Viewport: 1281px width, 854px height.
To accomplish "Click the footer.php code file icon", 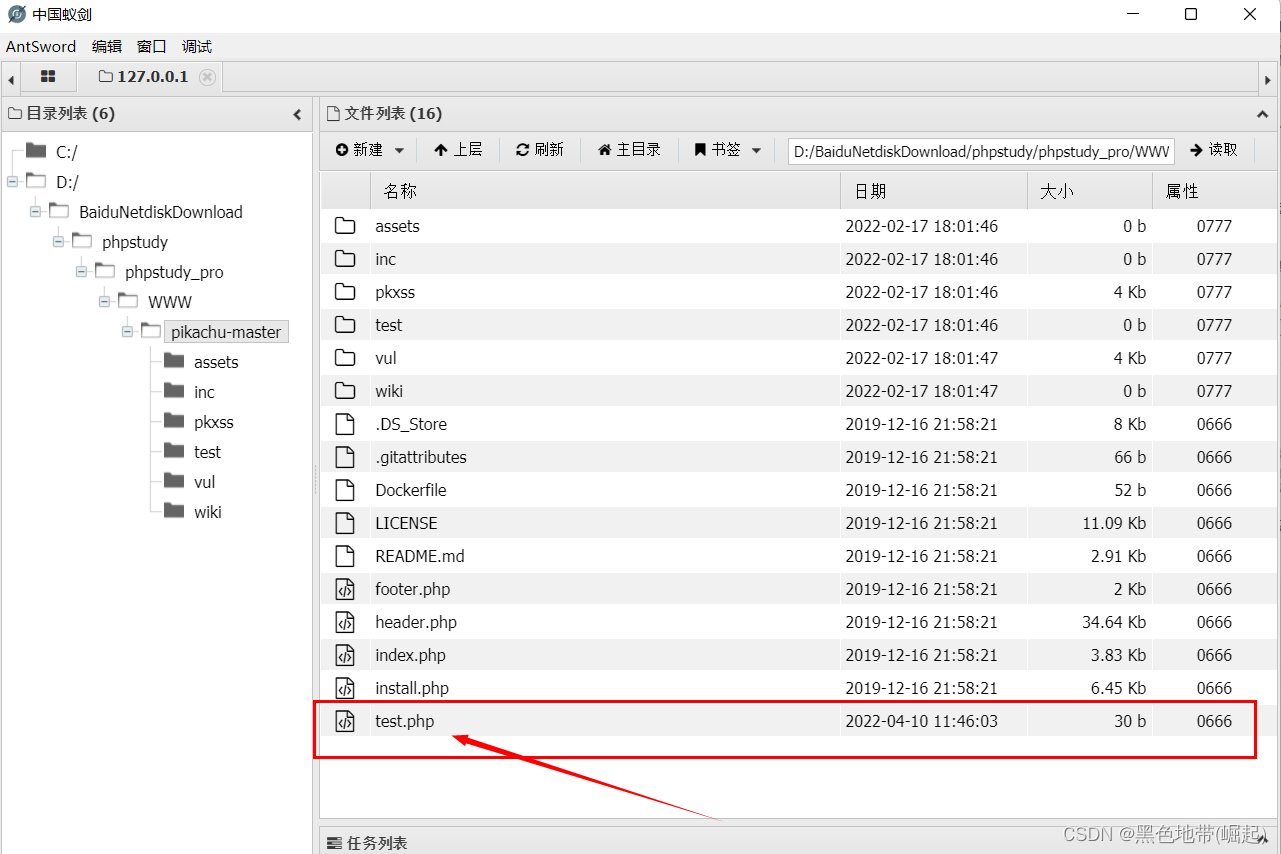I will click(345, 589).
